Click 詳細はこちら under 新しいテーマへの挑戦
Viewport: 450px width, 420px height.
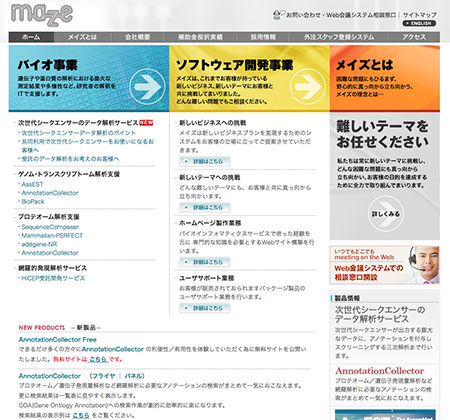[x=205, y=207]
